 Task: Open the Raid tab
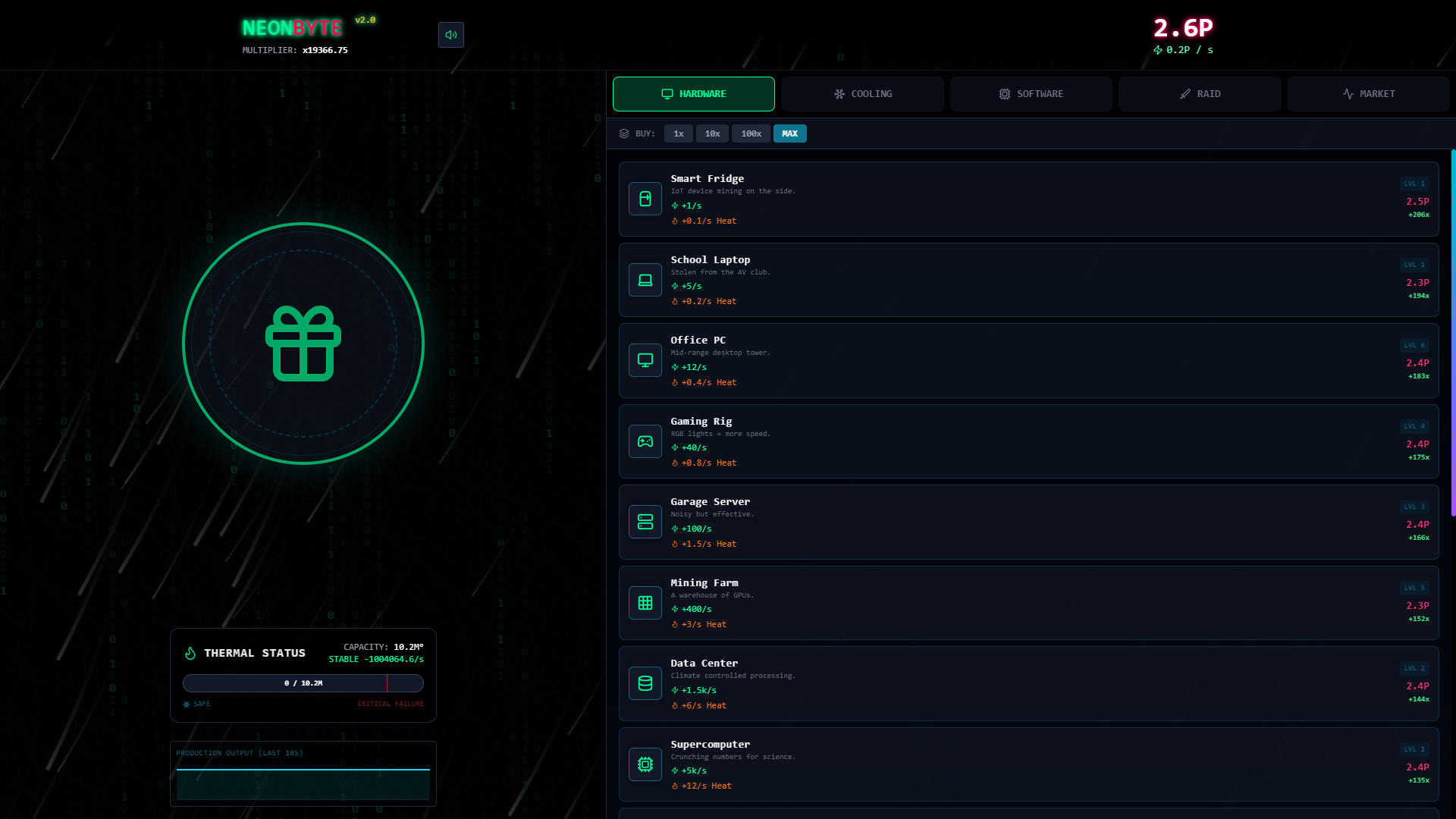(x=1200, y=94)
